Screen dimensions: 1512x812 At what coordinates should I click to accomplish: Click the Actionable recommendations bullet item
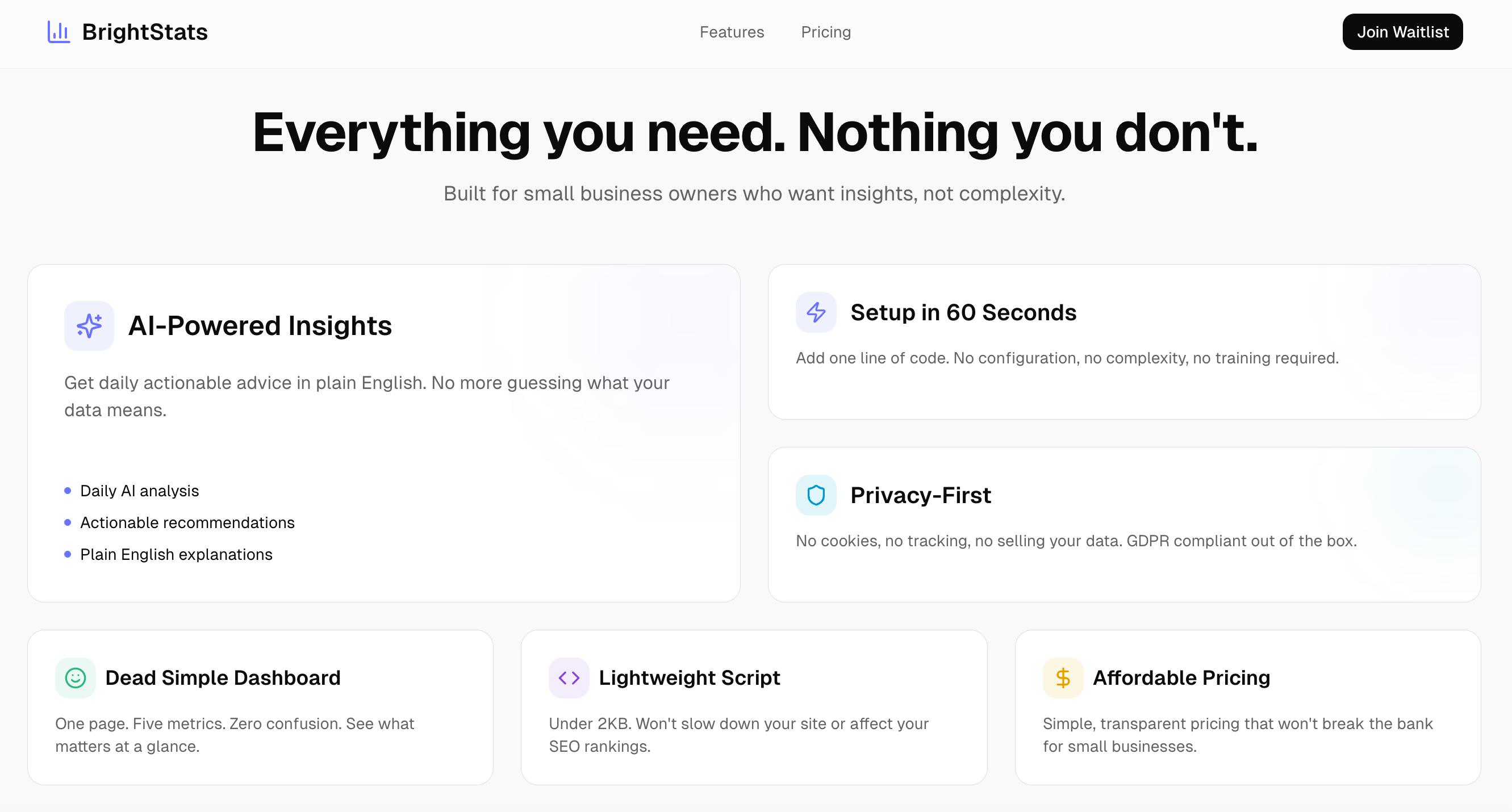[187, 522]
